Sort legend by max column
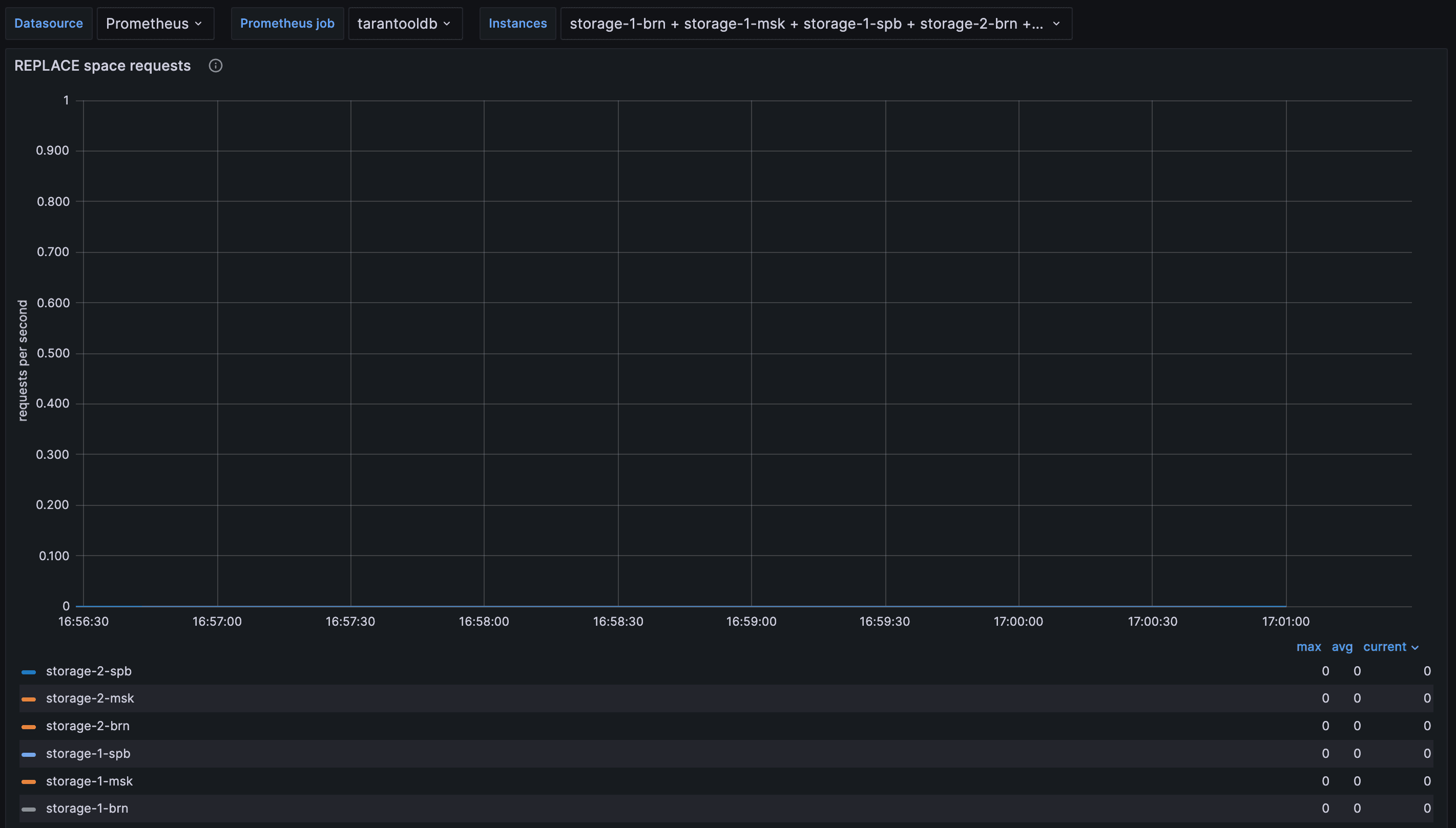Image resolution: width=1456 pixels, height=828 pixels. [1308, 647]
